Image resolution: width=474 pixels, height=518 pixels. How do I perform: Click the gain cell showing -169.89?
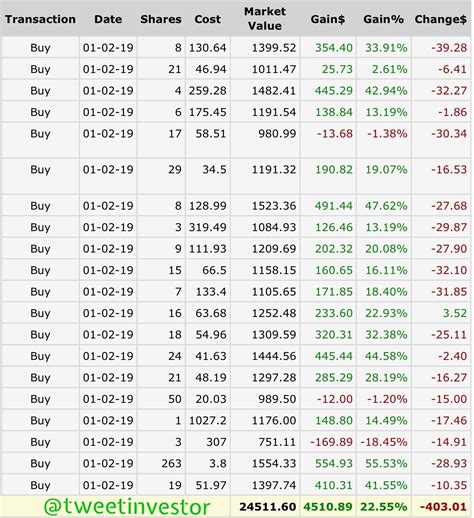click(331, 442)
